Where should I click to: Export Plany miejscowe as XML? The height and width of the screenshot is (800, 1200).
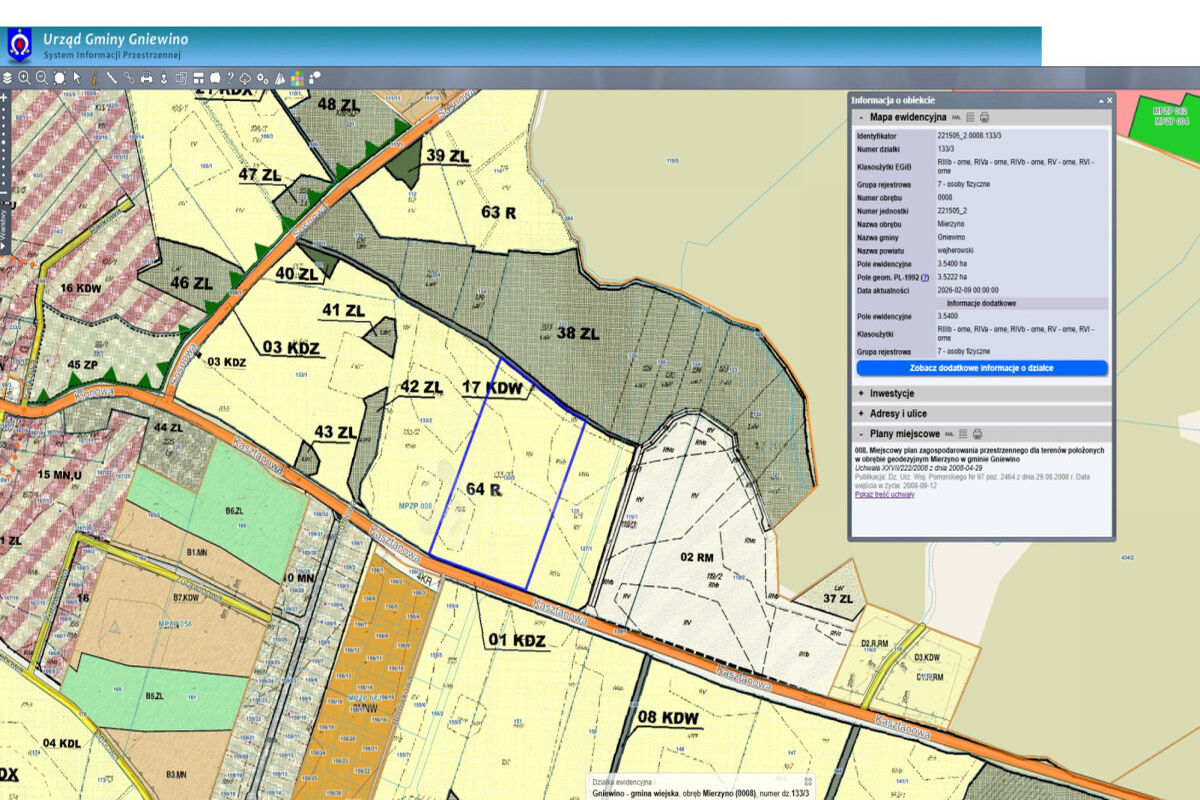click(950, 434)
